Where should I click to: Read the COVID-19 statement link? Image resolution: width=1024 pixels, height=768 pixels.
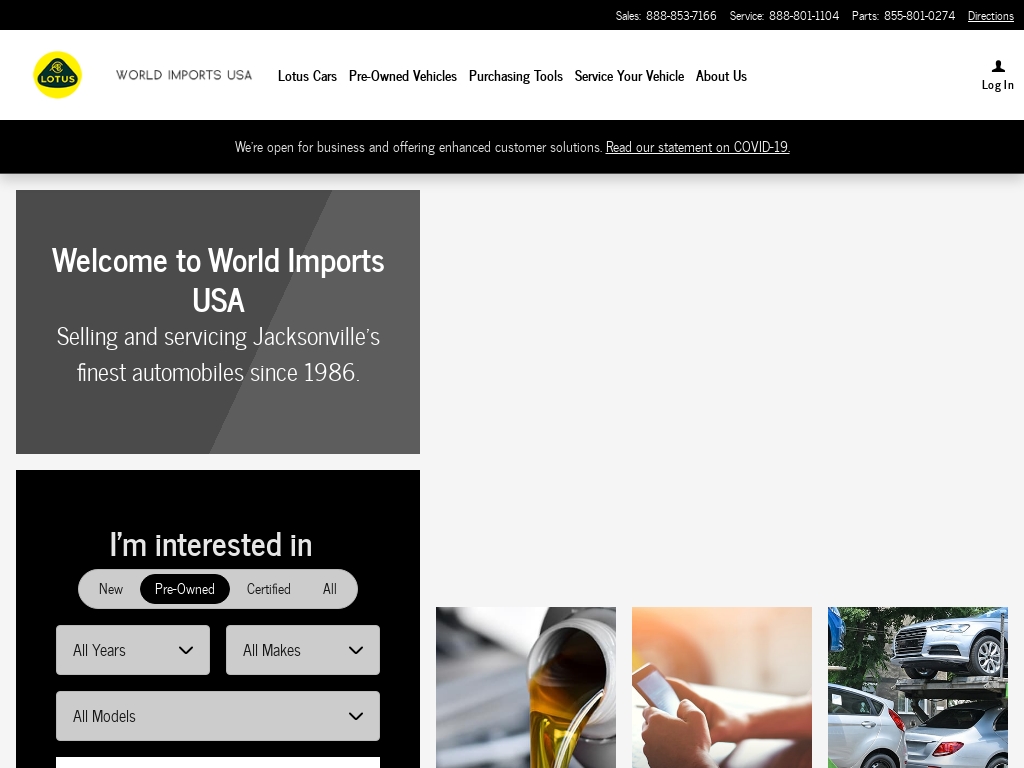point(697,147)
